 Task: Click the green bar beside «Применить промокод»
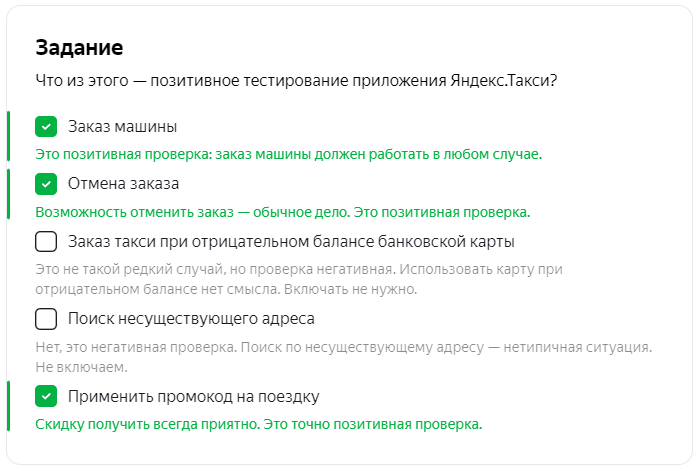(8, 406)
